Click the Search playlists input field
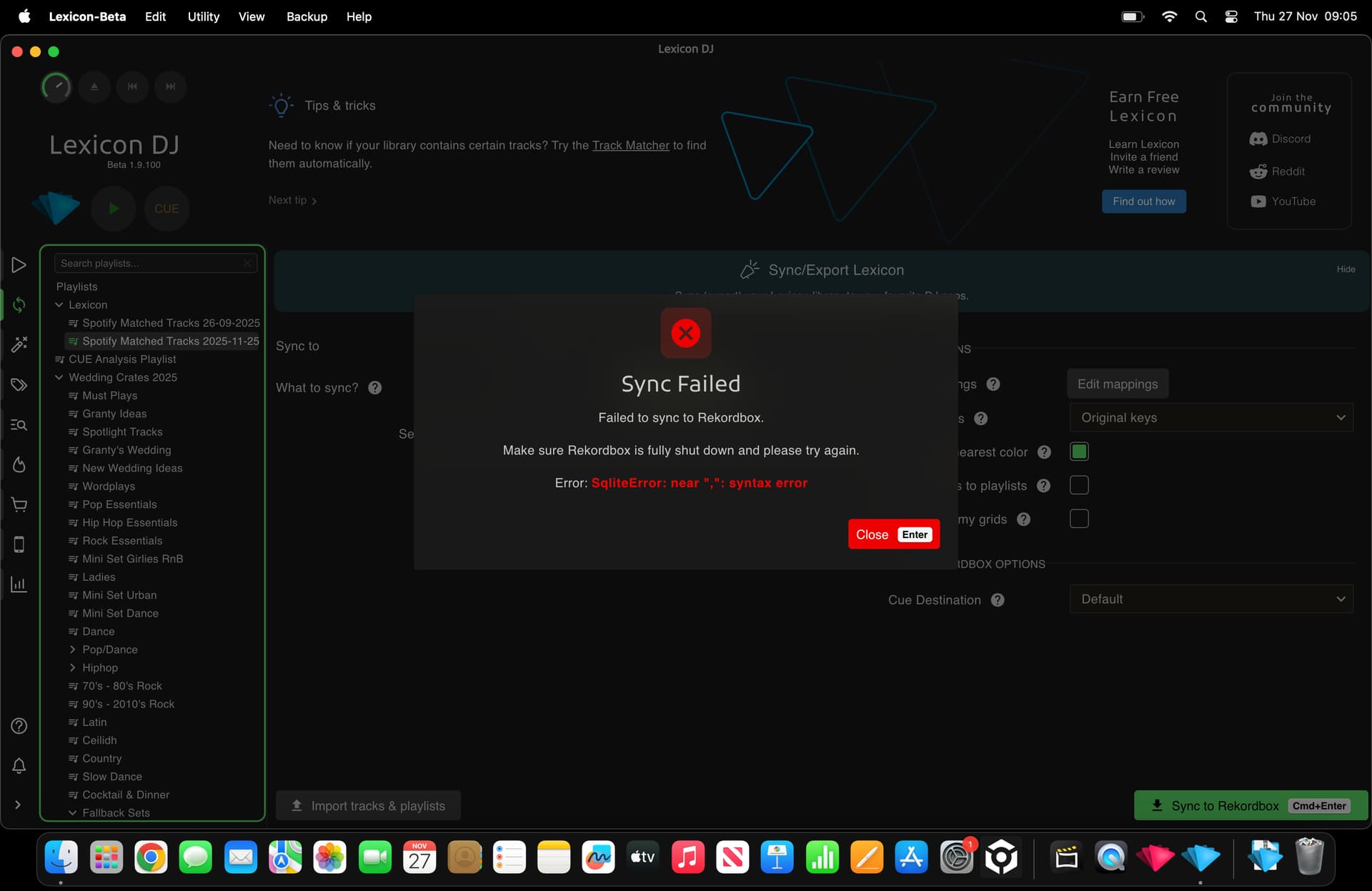This screenshot has width=1372, height=891. [x=150, y=264]
